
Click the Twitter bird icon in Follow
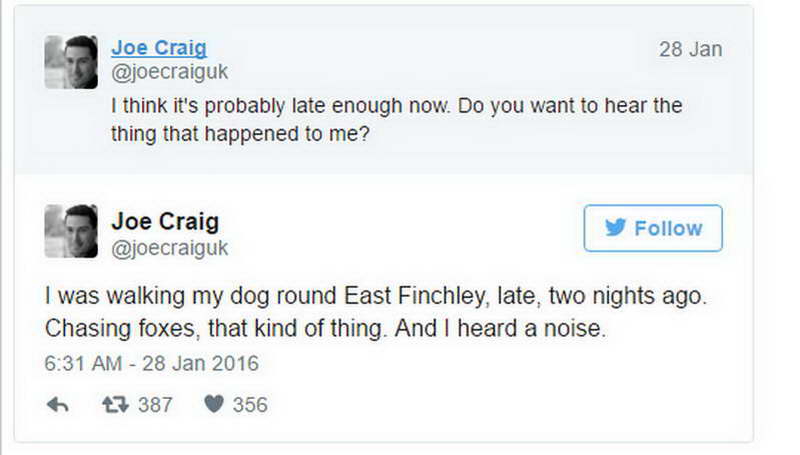click(615, 228)
